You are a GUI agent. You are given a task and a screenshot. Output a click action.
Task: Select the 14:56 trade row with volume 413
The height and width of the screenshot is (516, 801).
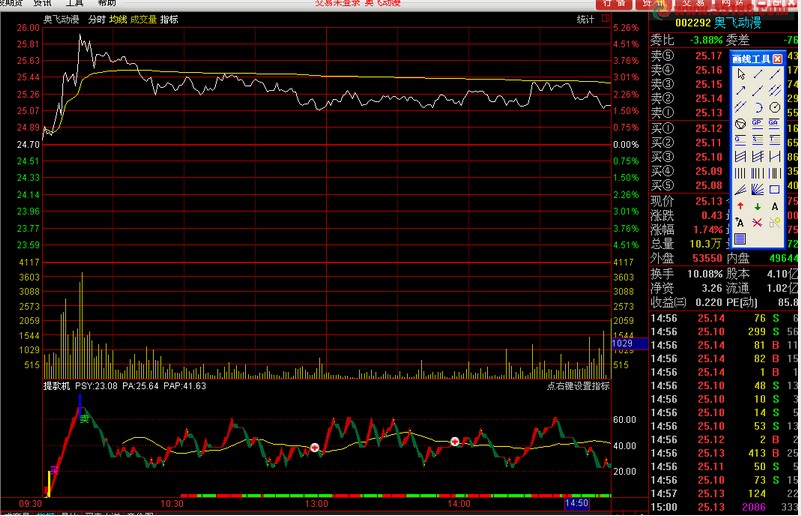pos(724,453)
